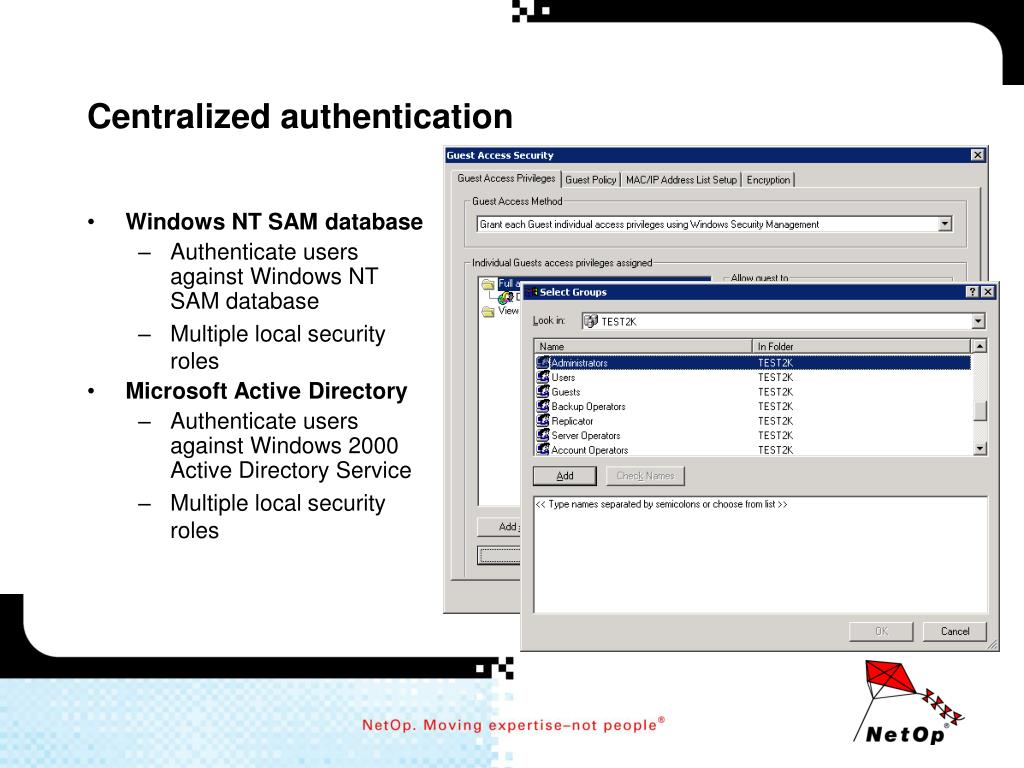The width and height of the screenshot is (1024, 768).
Task: Select the Backup Operators group name
Action: click(x=588, y=406)
